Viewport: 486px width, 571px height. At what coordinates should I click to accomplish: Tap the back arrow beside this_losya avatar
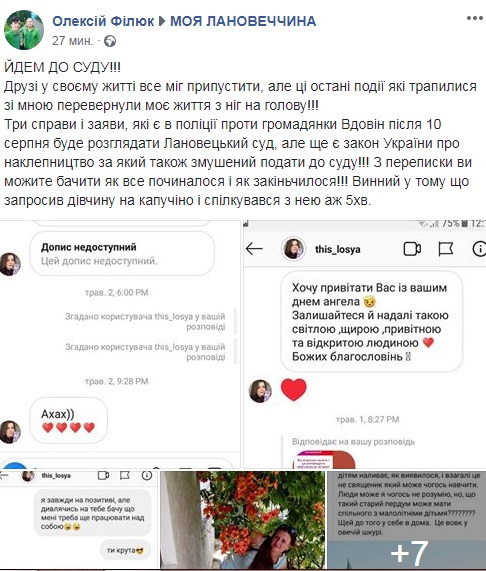click(x=254, y=249)
